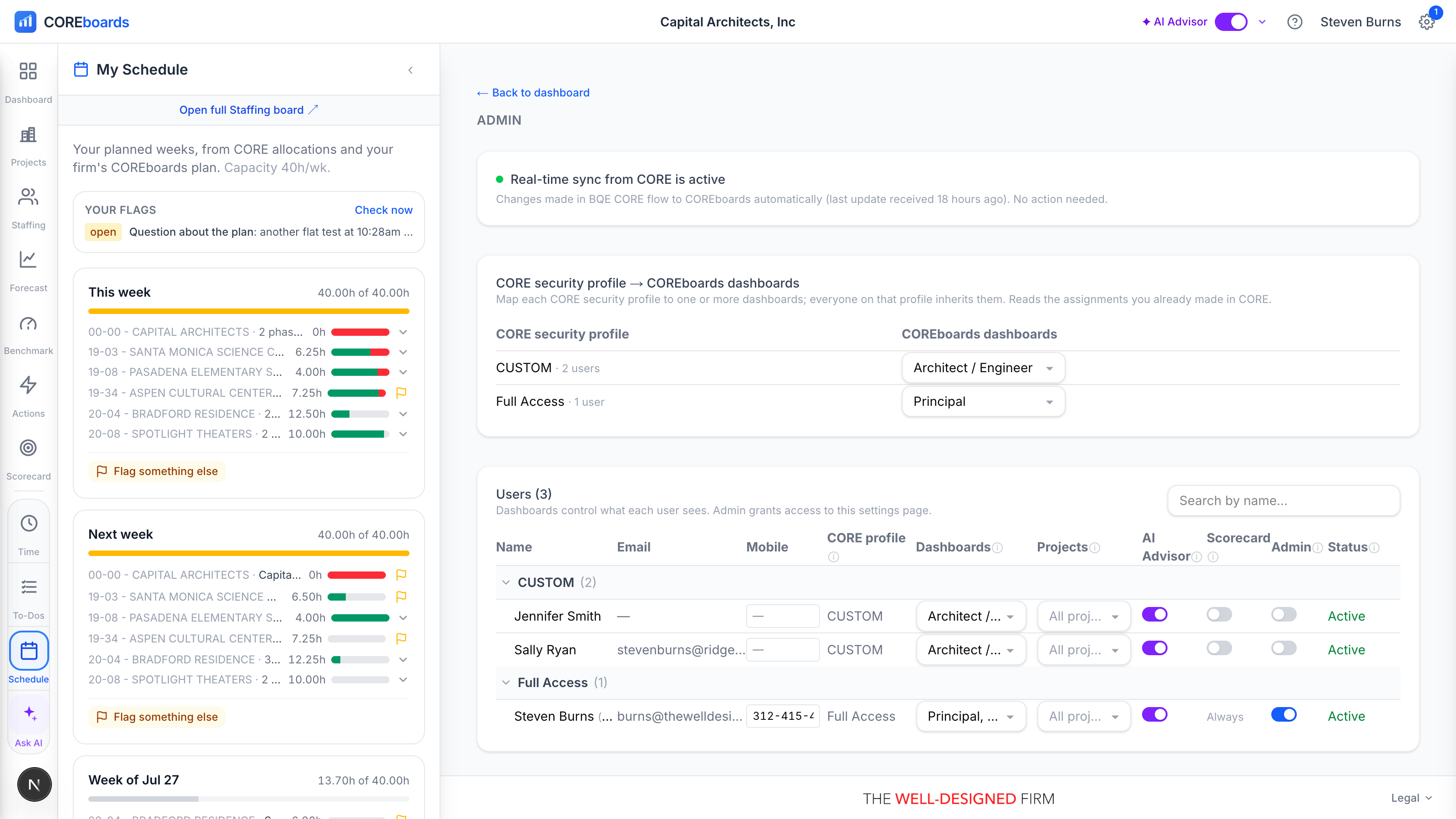Toggle Admin for Steven Burns
This screenshot has width=1456, height=819.
click(1284, 715)
